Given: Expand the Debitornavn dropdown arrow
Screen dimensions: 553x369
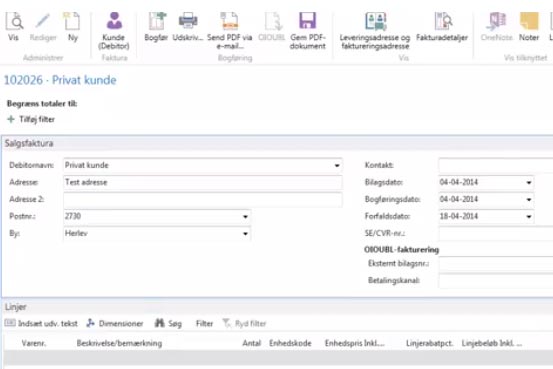Looking at the screenshot, I should (337, 165).
